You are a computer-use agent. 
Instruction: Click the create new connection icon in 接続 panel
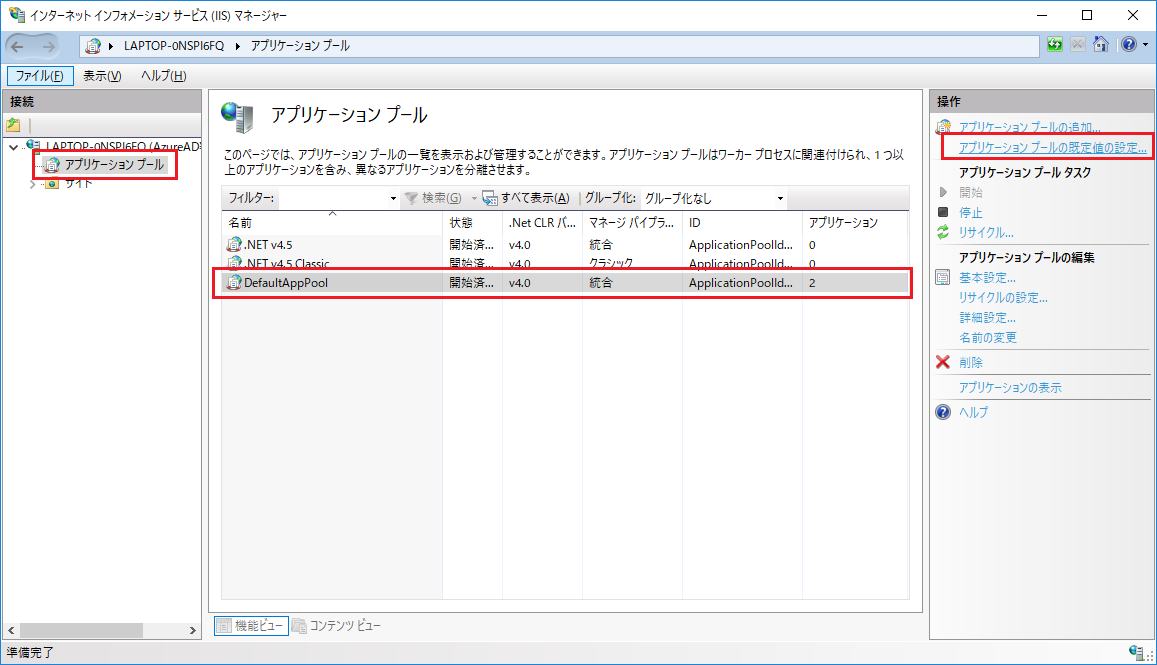click(x=13, y=125)
